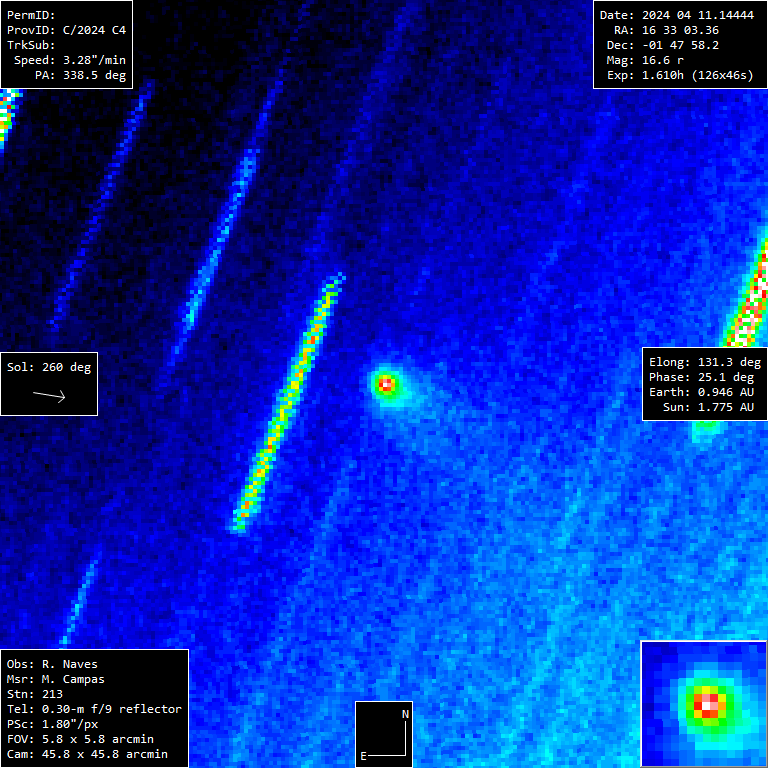Click the ProvID: C/2024 C4 text
The width and height of the screenshot is (768, 768).
(67, 30)
